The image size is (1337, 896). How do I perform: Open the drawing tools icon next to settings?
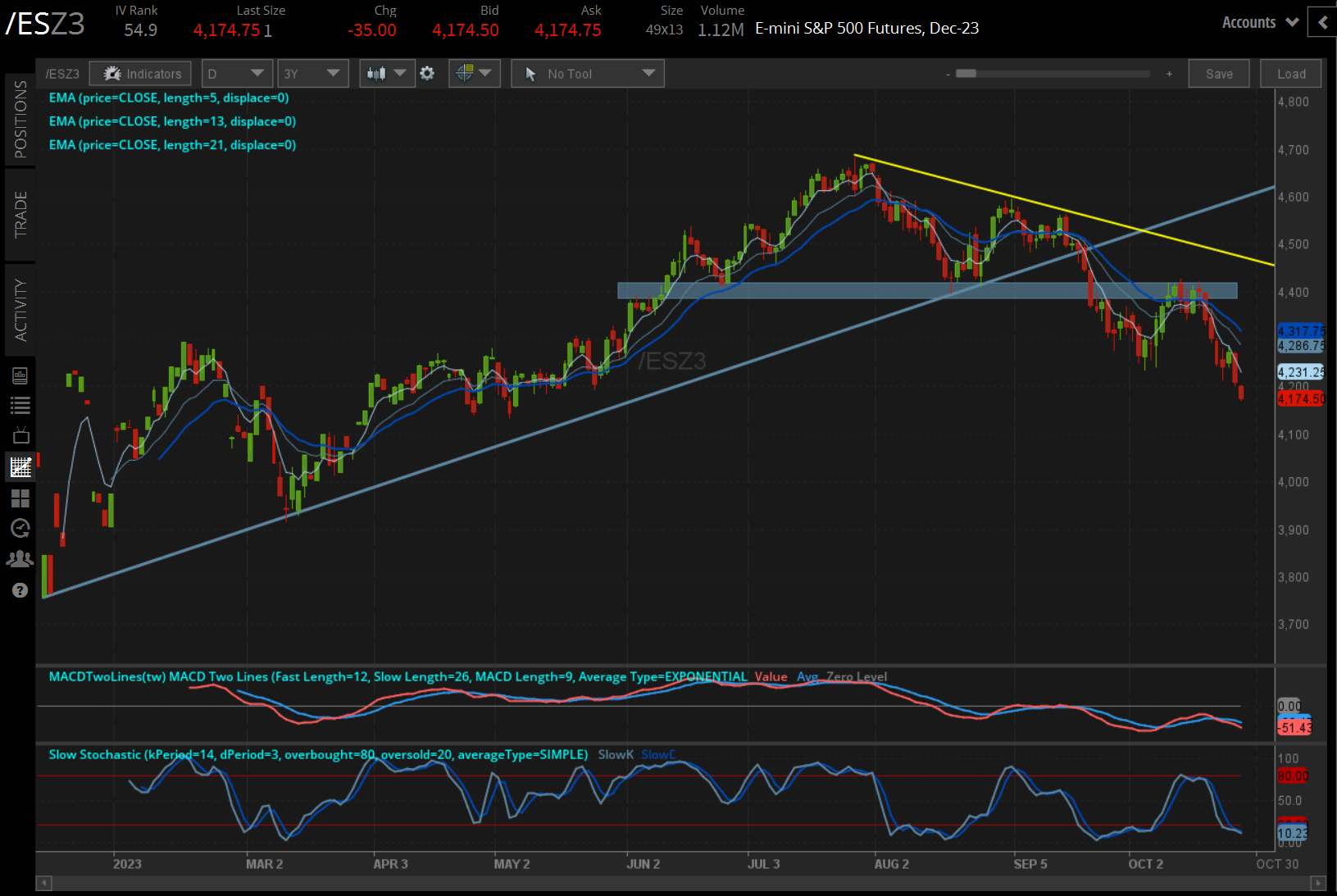pos(474,73)
